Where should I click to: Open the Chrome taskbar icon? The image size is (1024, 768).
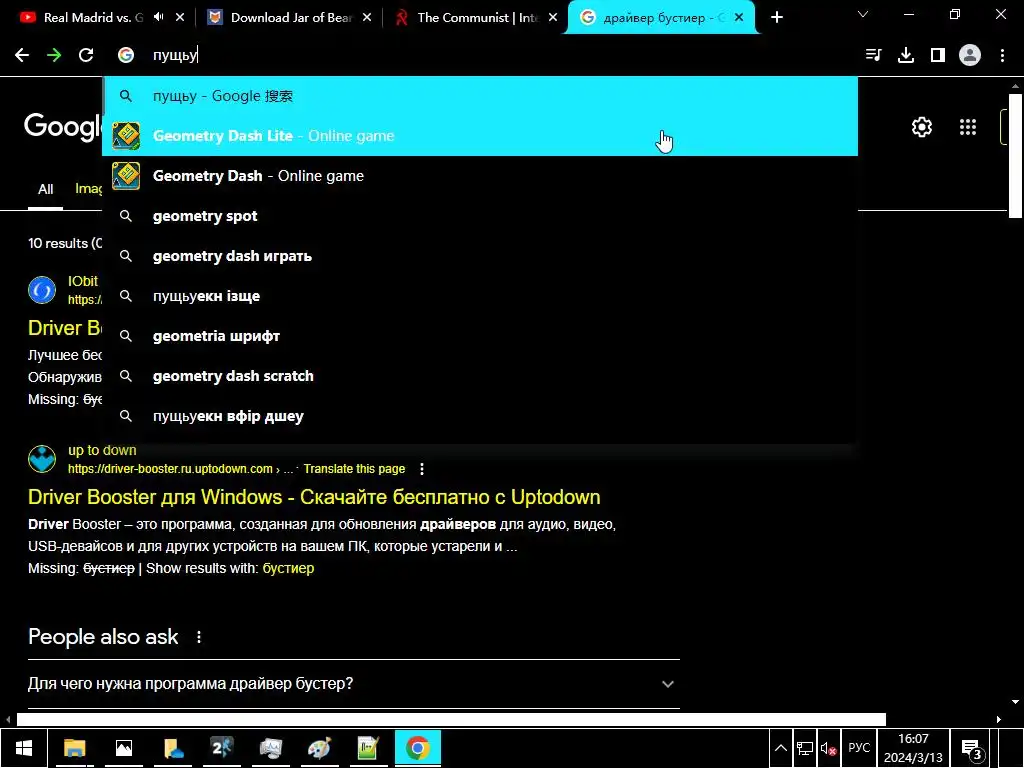[418, 748]
